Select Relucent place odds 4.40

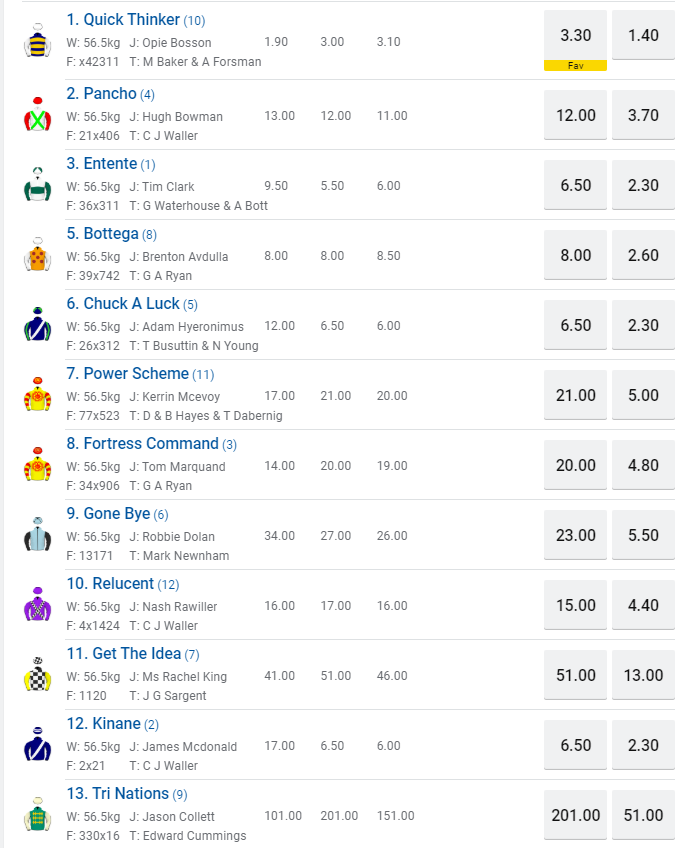(643, 605)
